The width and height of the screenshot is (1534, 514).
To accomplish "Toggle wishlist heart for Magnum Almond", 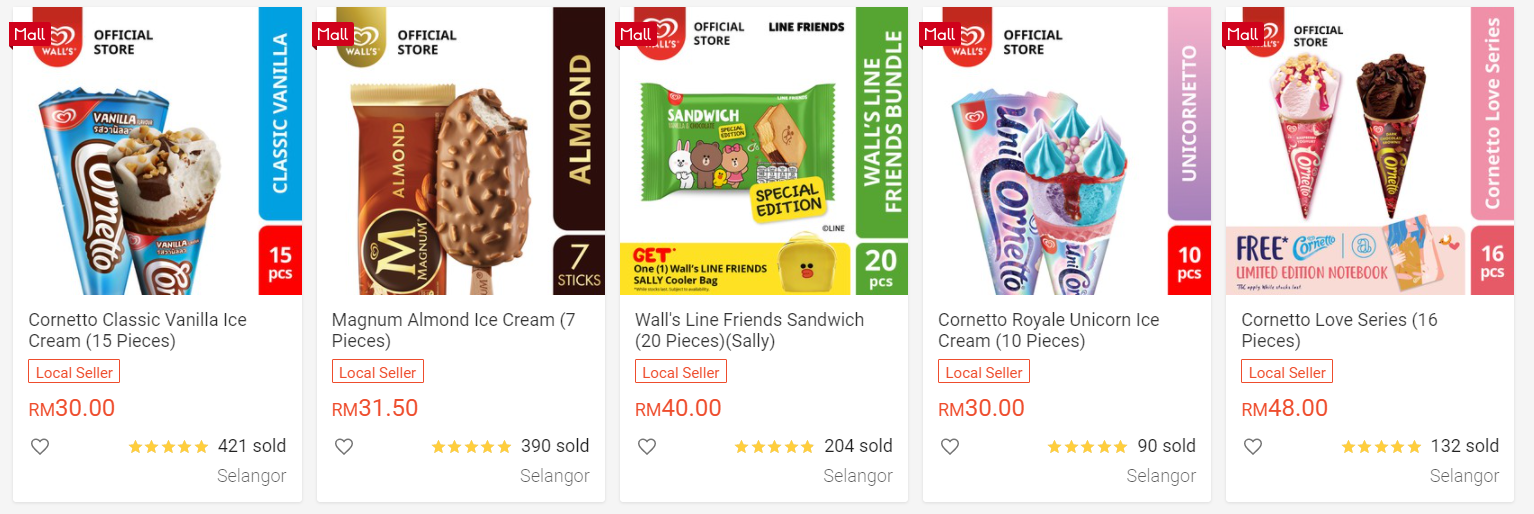I will [343, 447].
